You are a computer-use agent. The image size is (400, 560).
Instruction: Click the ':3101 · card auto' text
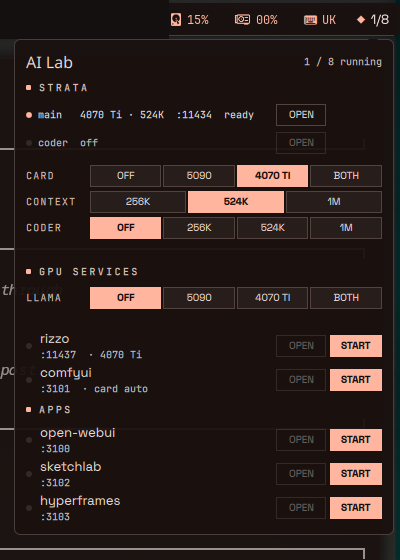[x=94, y=389]
